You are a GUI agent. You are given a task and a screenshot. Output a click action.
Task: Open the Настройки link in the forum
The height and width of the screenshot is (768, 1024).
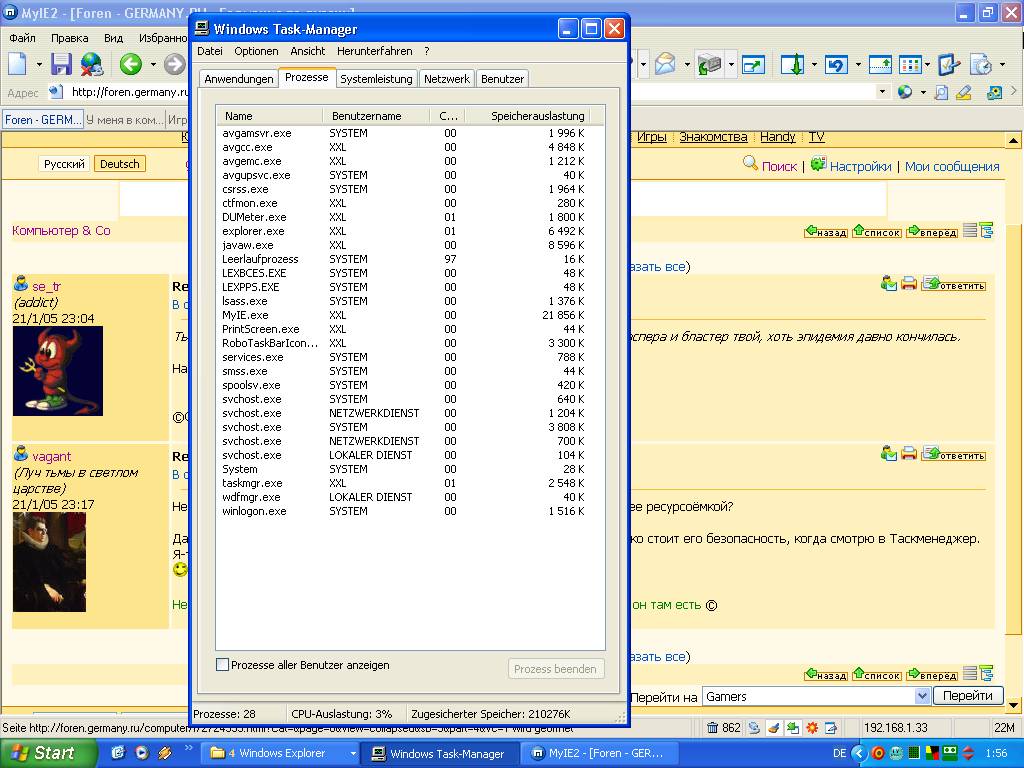(860, 167)
